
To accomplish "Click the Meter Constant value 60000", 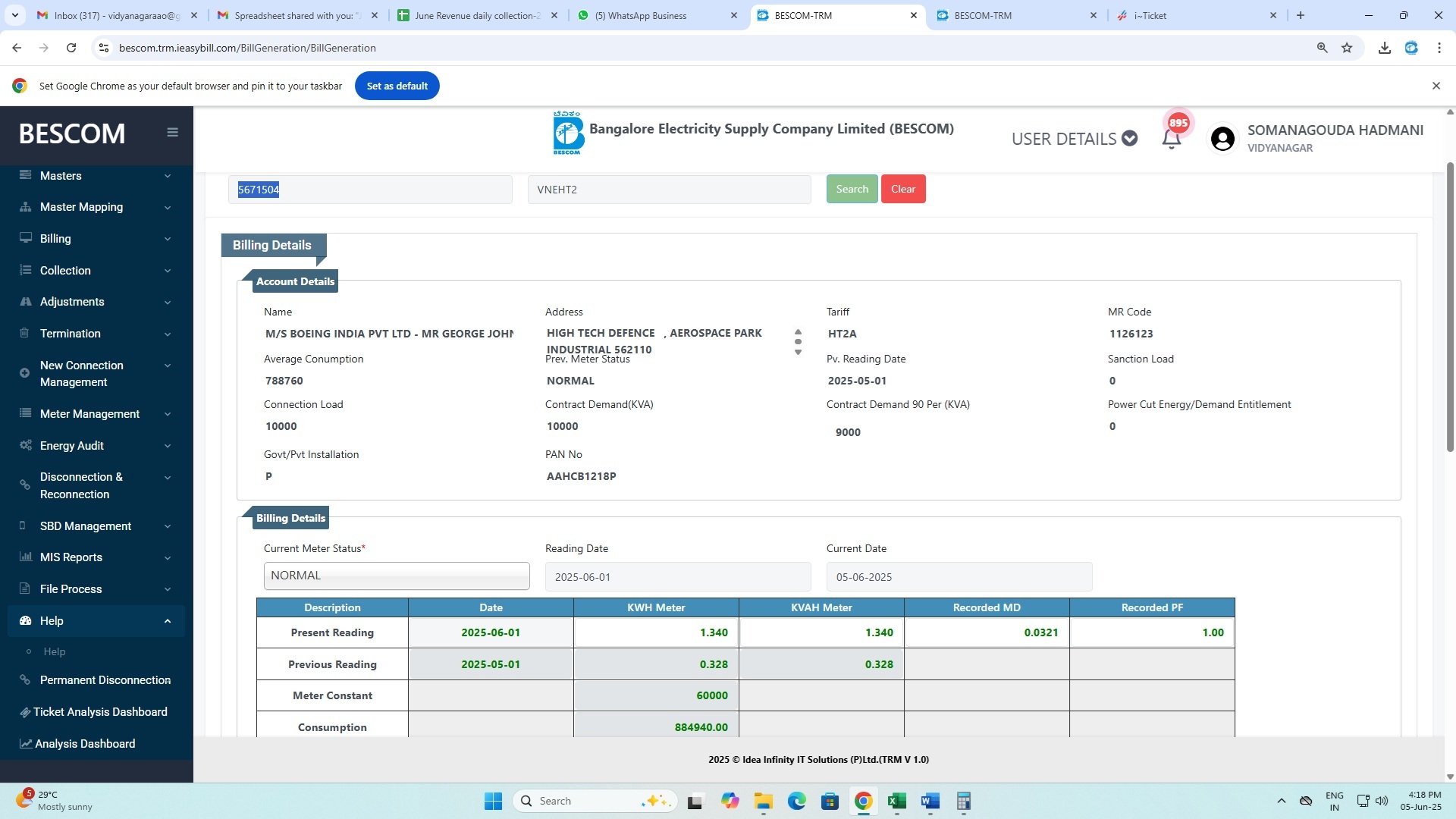I will click(x=711, y=695).
